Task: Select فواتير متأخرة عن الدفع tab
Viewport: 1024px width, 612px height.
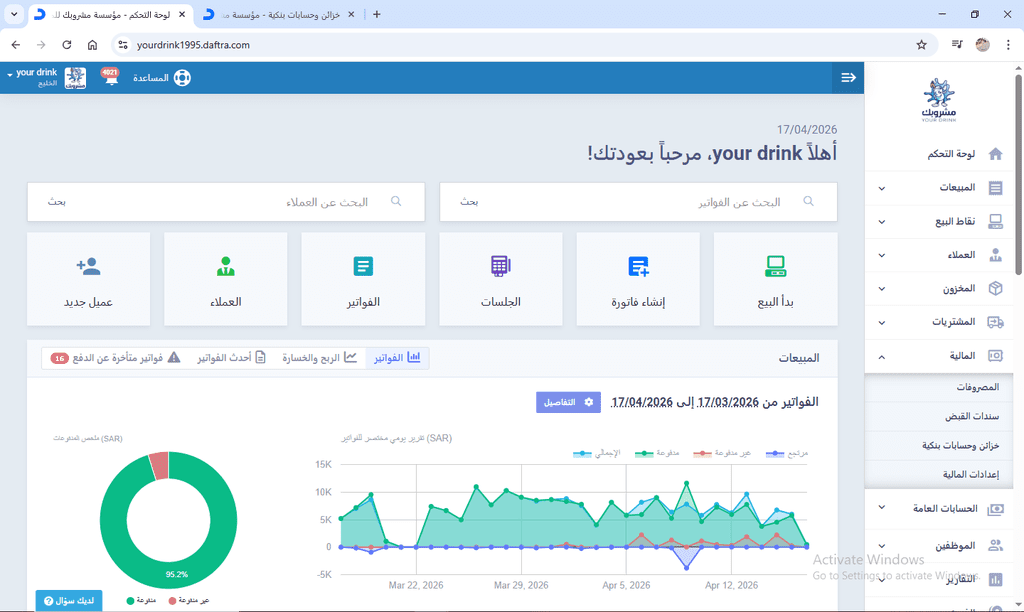Action: coord(110,358)
